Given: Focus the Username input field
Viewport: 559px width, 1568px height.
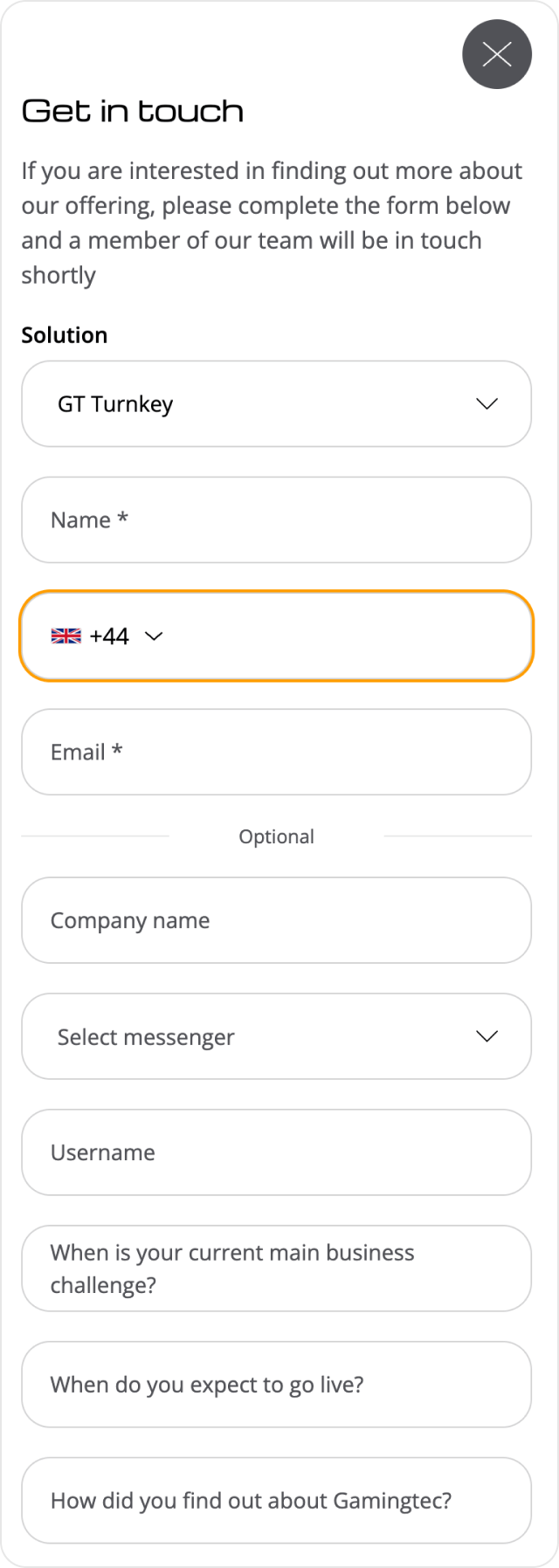Looking at the screenshot, I should pos(276,1152).
